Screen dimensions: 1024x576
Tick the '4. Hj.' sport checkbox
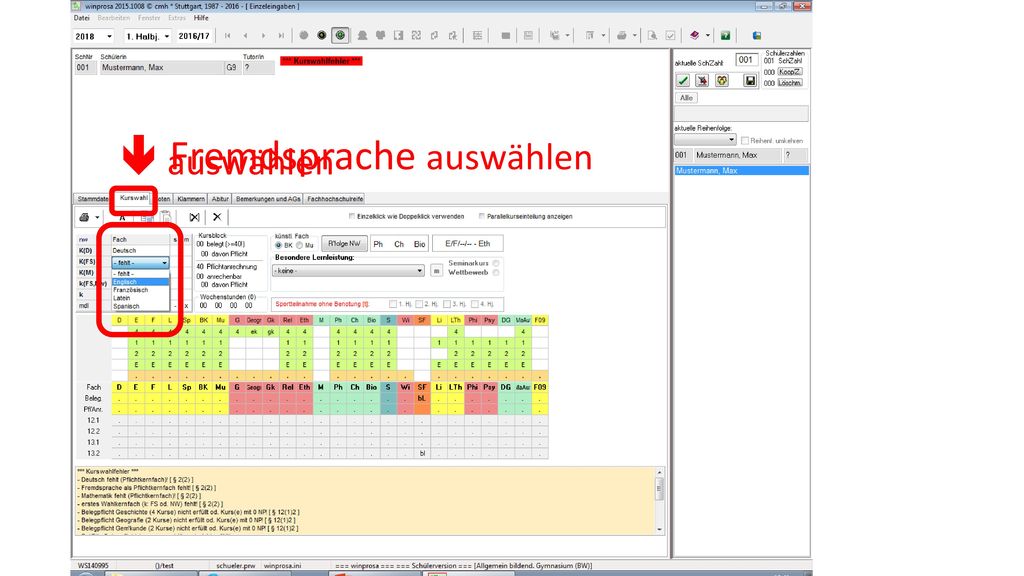point(475,304)
